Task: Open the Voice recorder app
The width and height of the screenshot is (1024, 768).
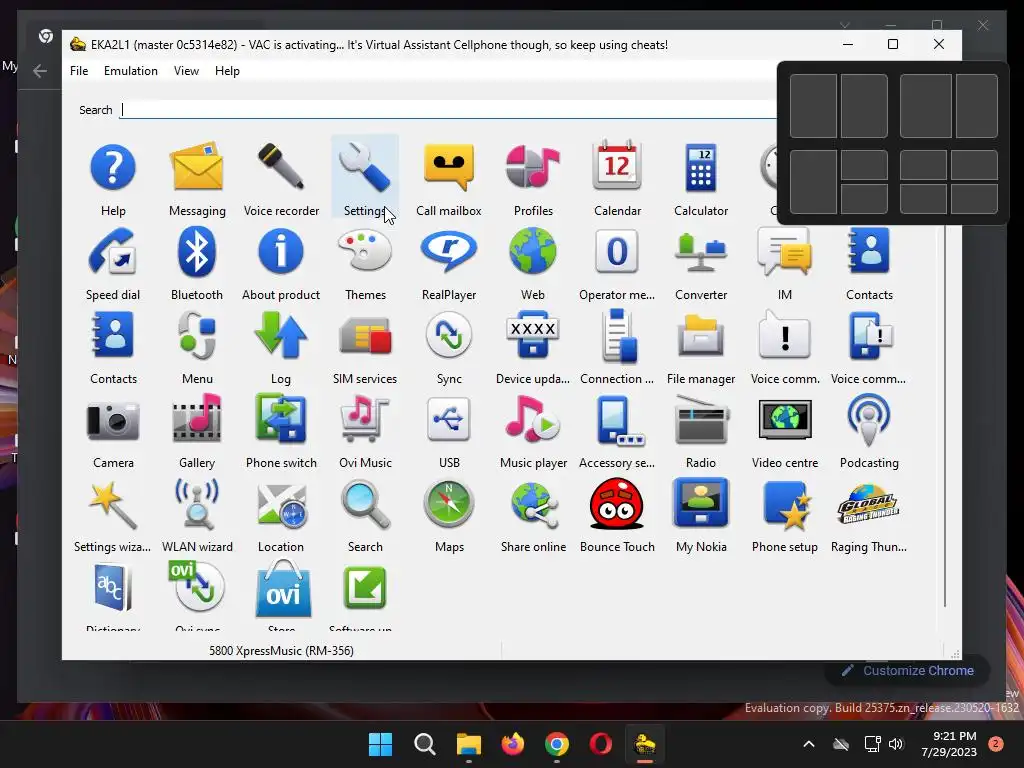Action: tap(281, 168)
